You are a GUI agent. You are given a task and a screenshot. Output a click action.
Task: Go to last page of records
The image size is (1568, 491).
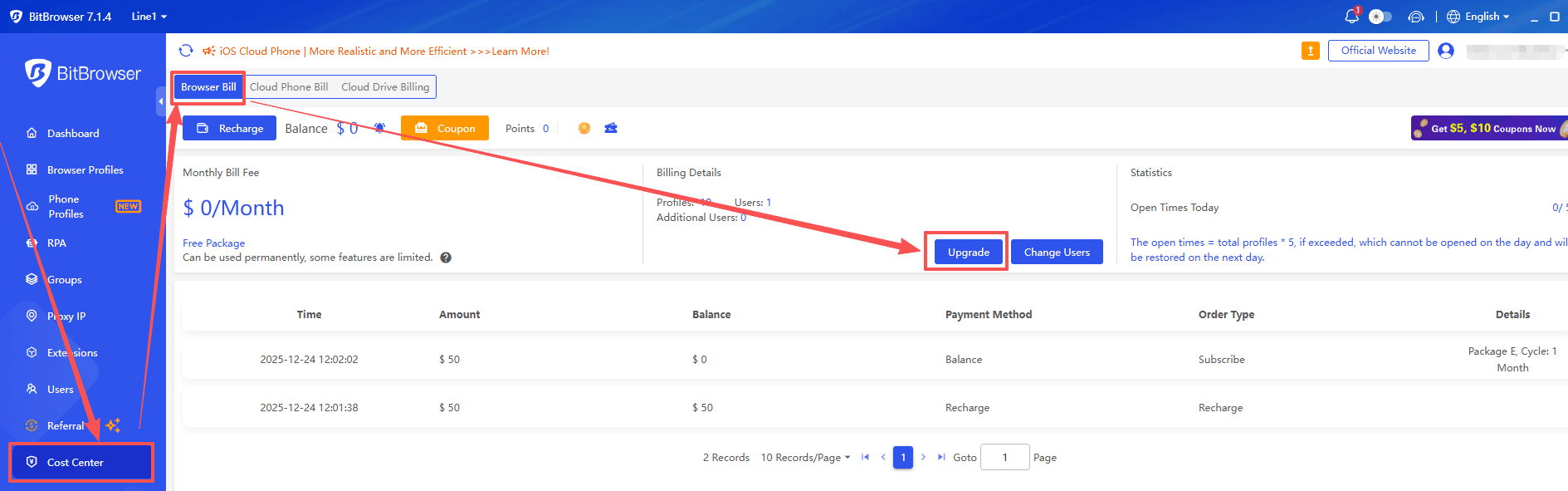[941, 458]
